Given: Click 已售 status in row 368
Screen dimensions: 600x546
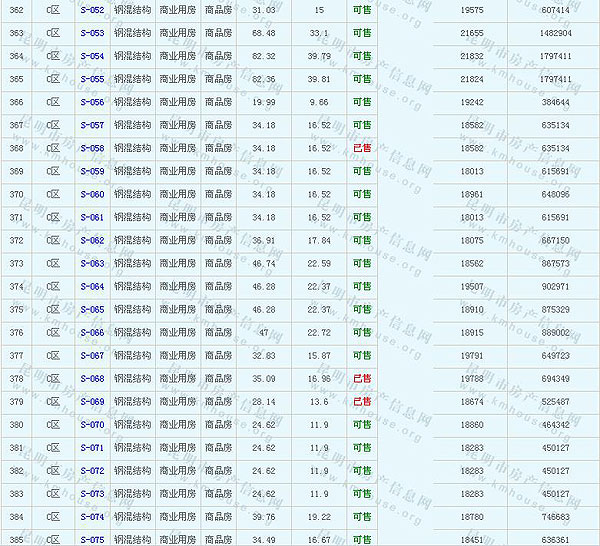Looking at the screenshot, I should (x=362, y=148).
